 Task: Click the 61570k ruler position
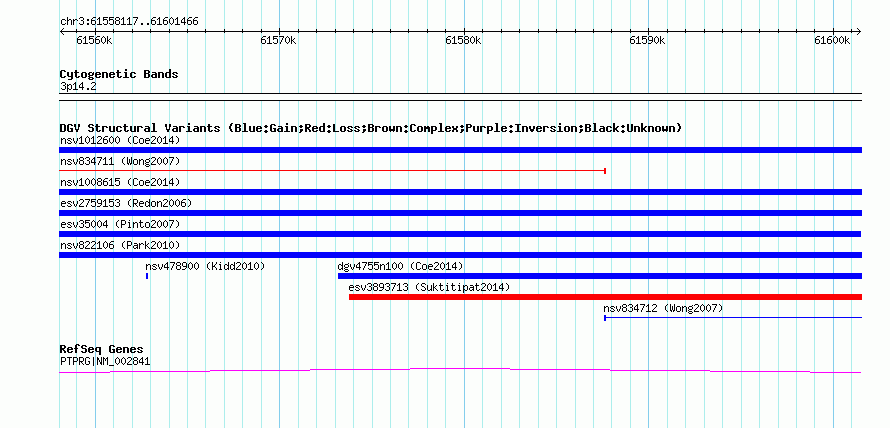[x=279, y=40]
